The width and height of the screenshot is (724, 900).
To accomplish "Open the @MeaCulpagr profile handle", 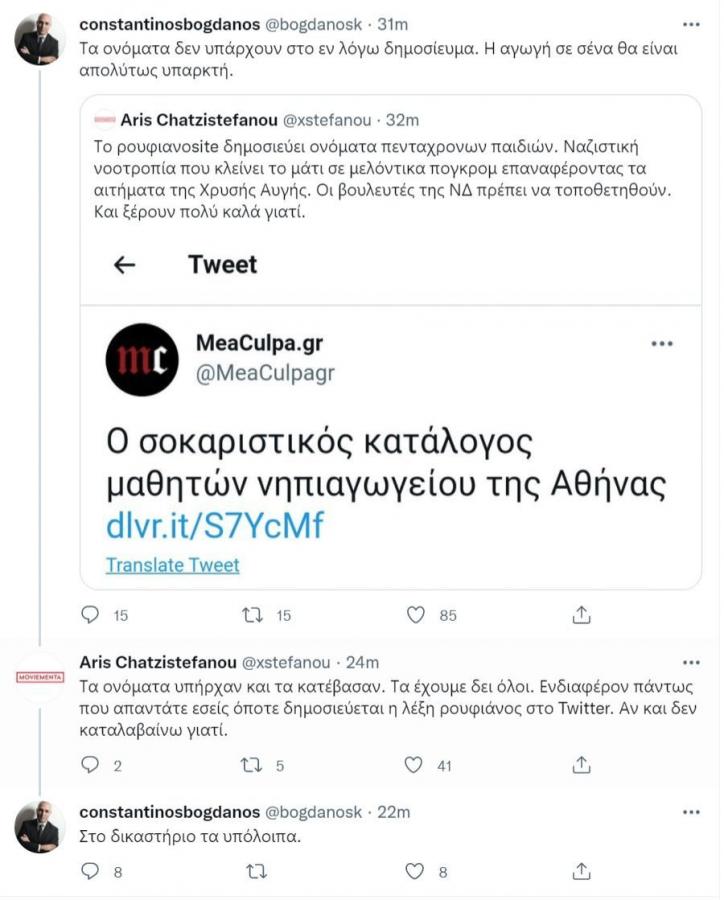I will tap(265, 373).
